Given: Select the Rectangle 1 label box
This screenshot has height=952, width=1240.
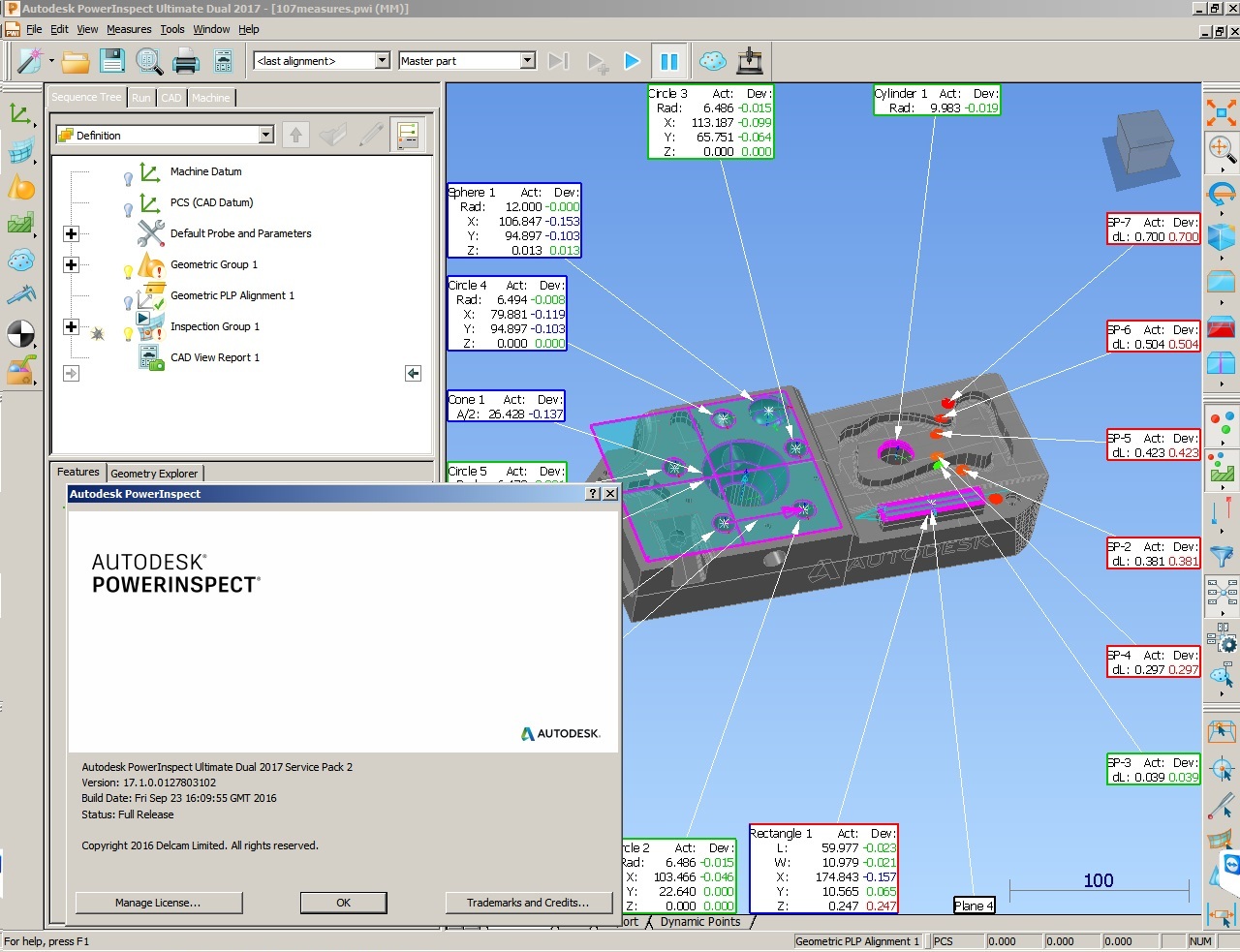Looking at the screenshot, I should pos(823,870).
